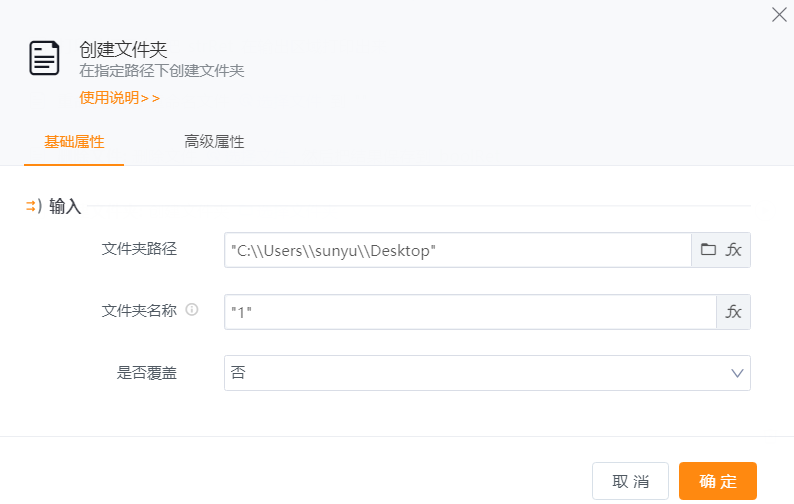This screenshot has width=794, height=504.
Task: Click the folder browse icon in path field
Action: pos(708,250)
